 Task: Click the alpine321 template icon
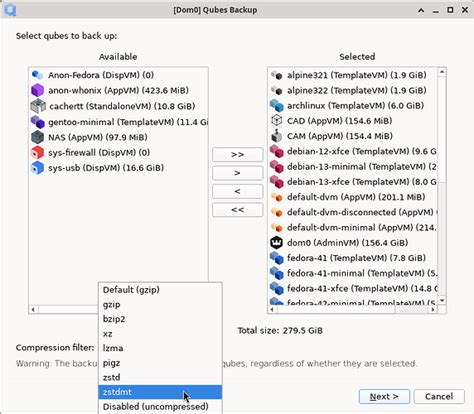(x=277, y=75)
